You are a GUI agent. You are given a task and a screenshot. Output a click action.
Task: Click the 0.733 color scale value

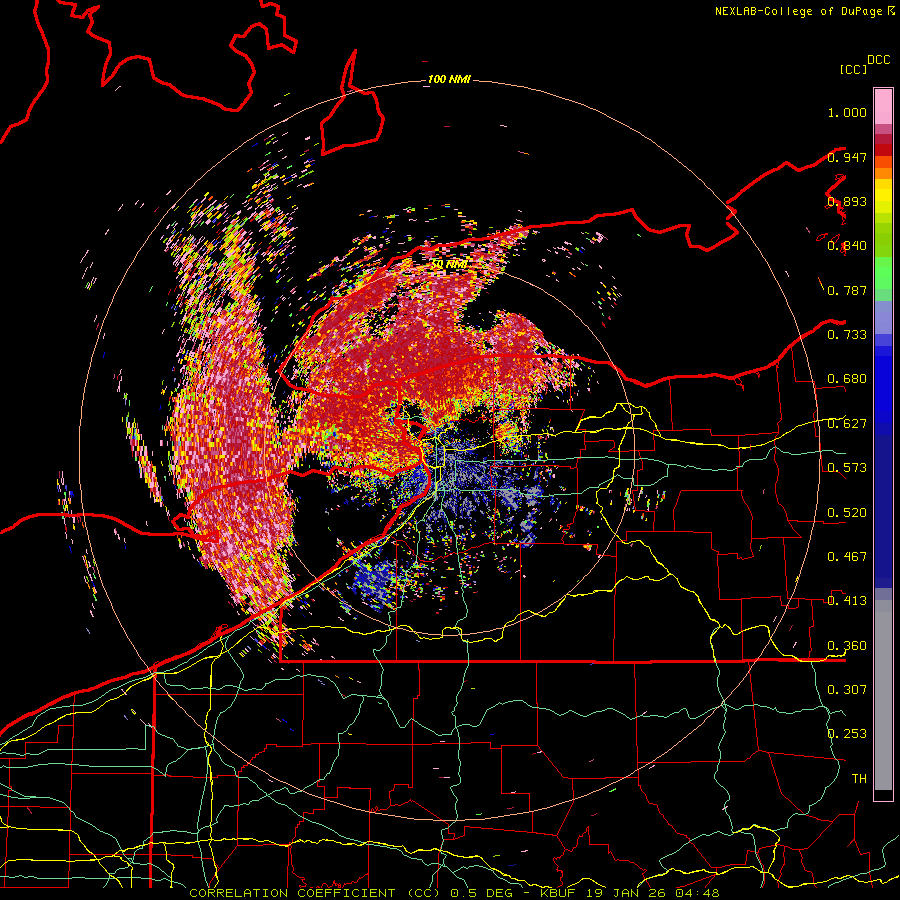click(847, 335)
